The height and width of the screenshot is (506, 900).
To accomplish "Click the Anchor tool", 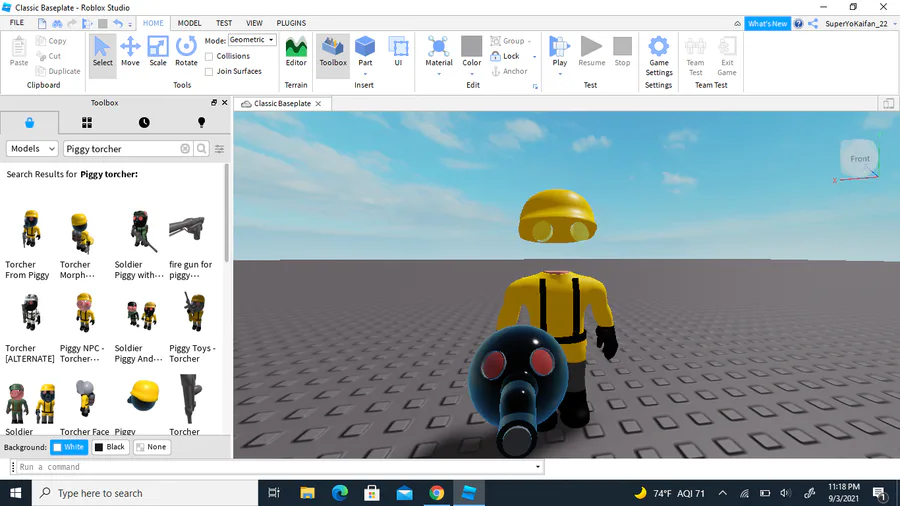I will [509, 71].
